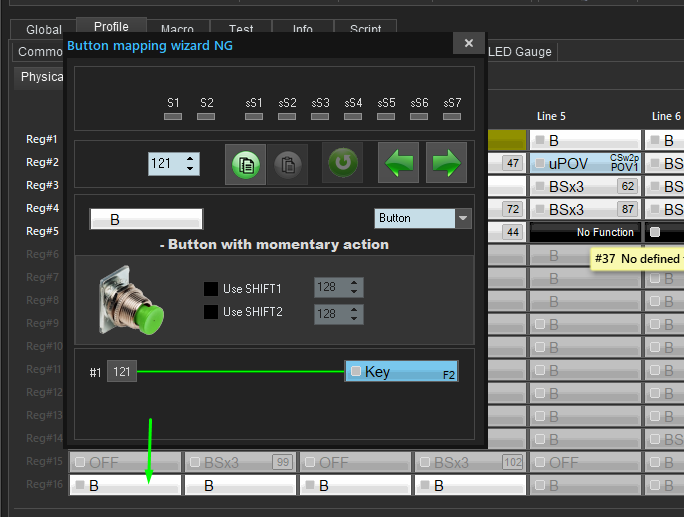Adjust the SHIFT1 value 128 spinner
Image resolution: width=684 pixels, height=517 pixels.
[x=353, y=288]
